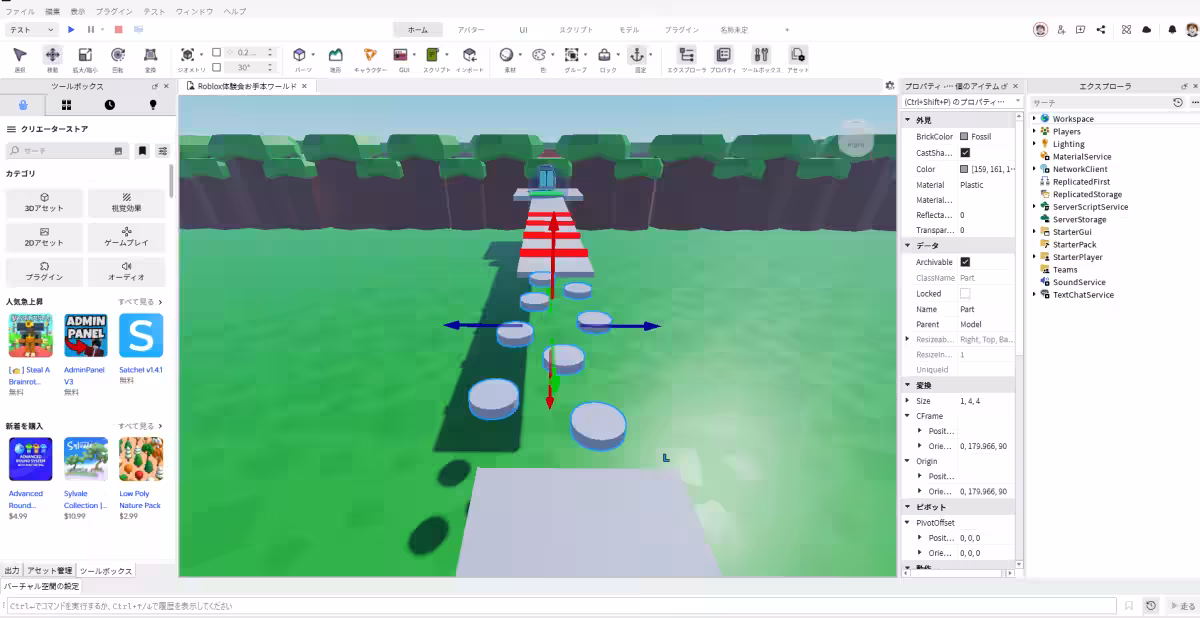The image size is (1200, 618).
Task: Click the share icon in the top bar
Action: coord(1101,30)
